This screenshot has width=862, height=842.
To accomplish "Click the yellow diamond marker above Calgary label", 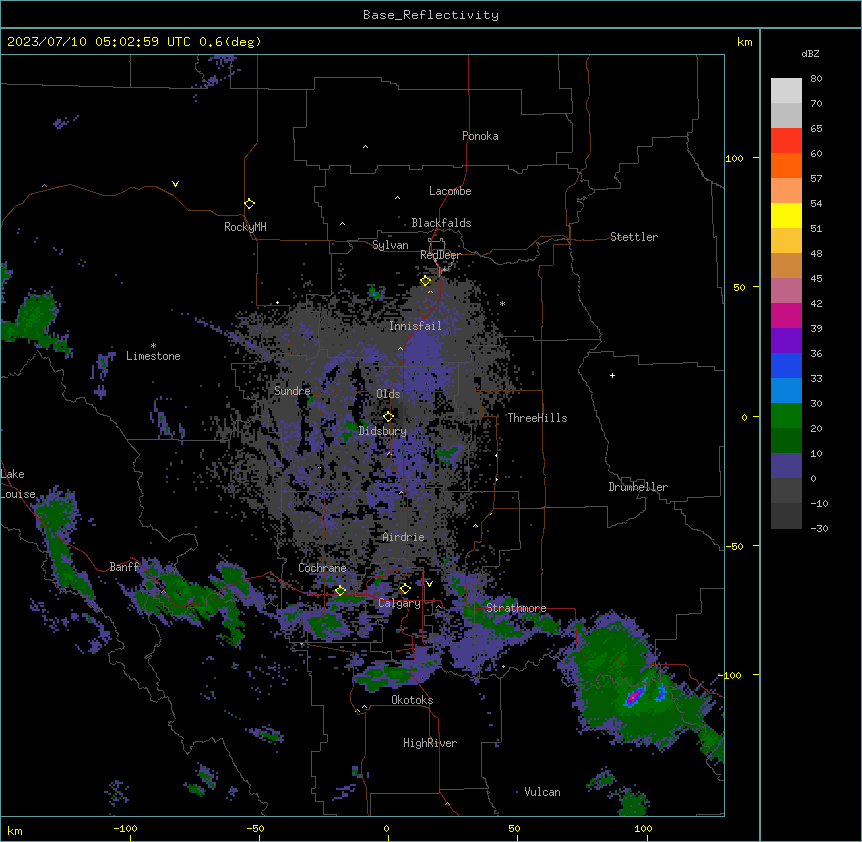I will coord(405,589).
